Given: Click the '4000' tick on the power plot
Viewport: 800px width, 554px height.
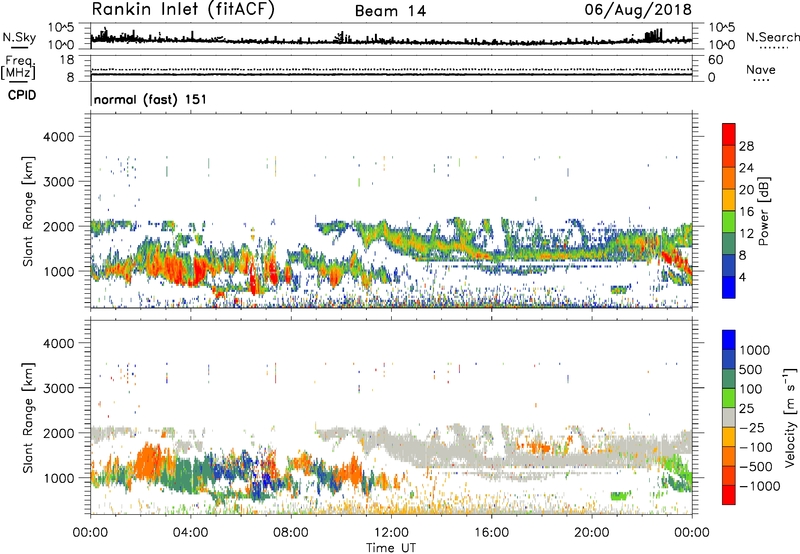Looking at the screenshot, I should click(58, 137).
